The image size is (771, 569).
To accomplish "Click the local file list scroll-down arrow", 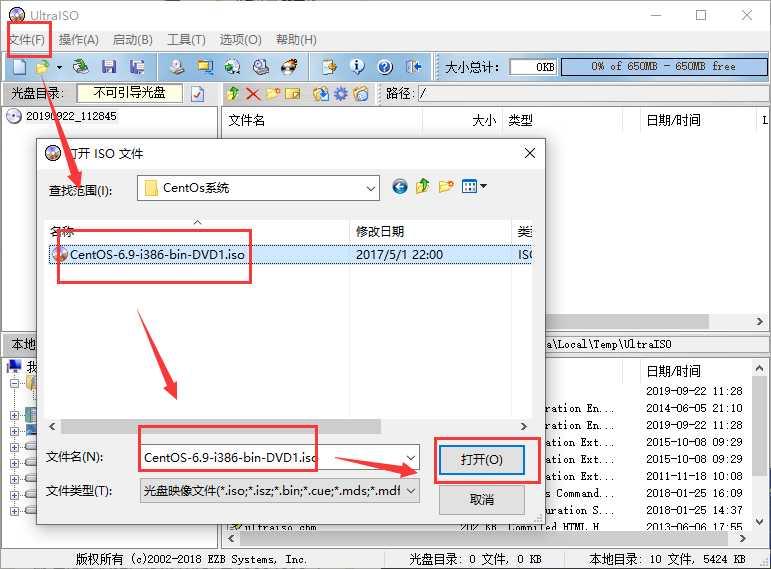I will click(760, 521).
